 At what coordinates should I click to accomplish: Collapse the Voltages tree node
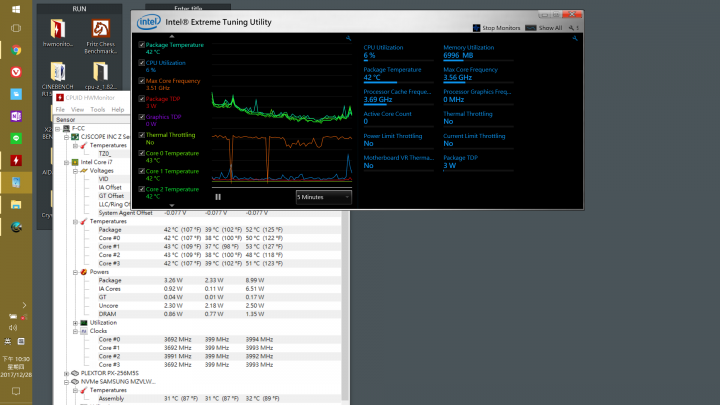click(x=75, y=171)
